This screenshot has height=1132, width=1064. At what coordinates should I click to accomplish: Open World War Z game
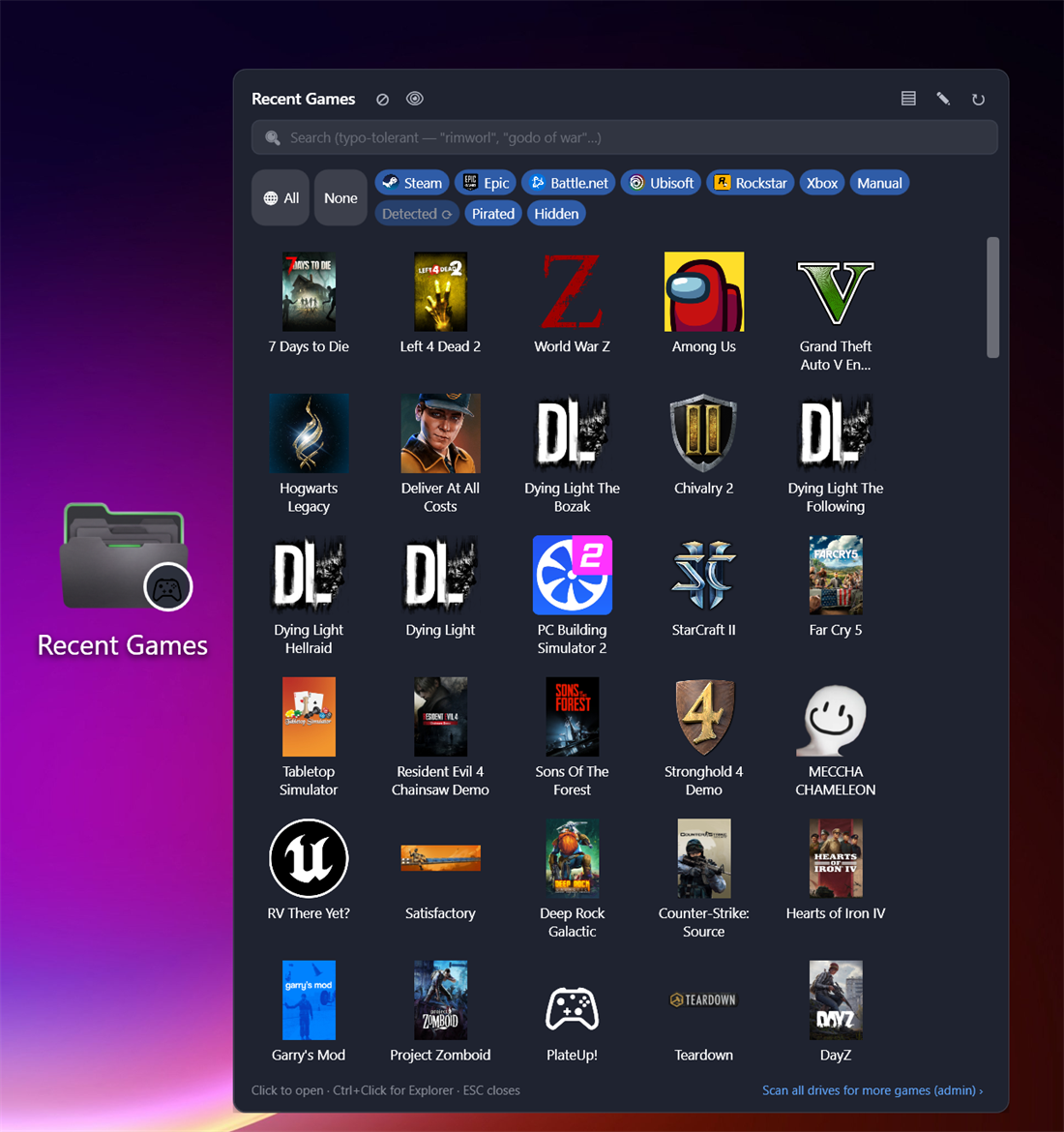(572, 291)
